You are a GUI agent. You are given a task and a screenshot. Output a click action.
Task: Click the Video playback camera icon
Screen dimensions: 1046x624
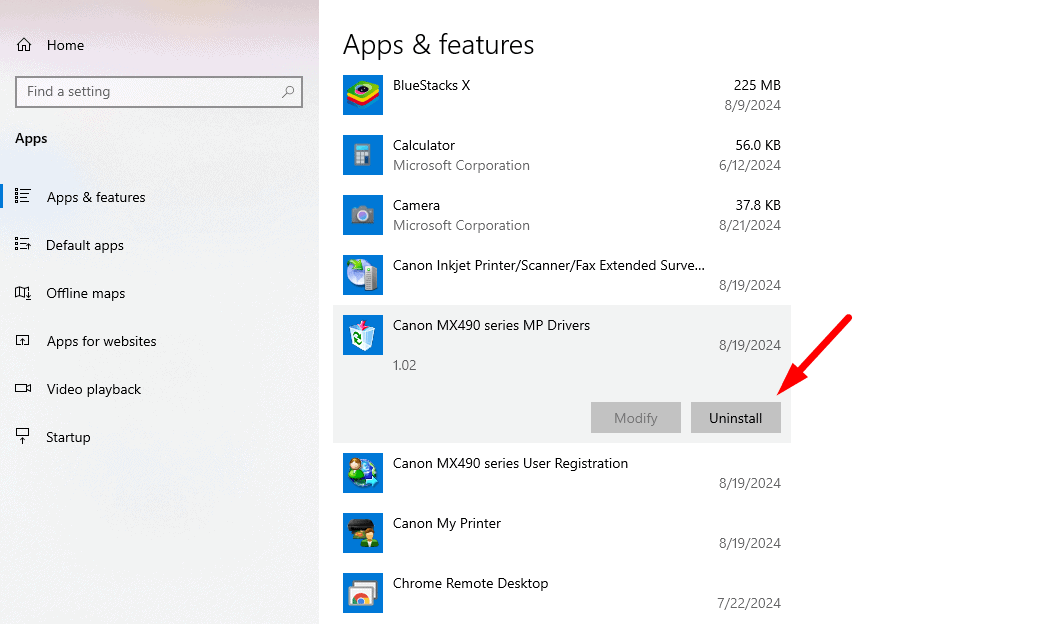pyautogui.click(x=23, y=388)
